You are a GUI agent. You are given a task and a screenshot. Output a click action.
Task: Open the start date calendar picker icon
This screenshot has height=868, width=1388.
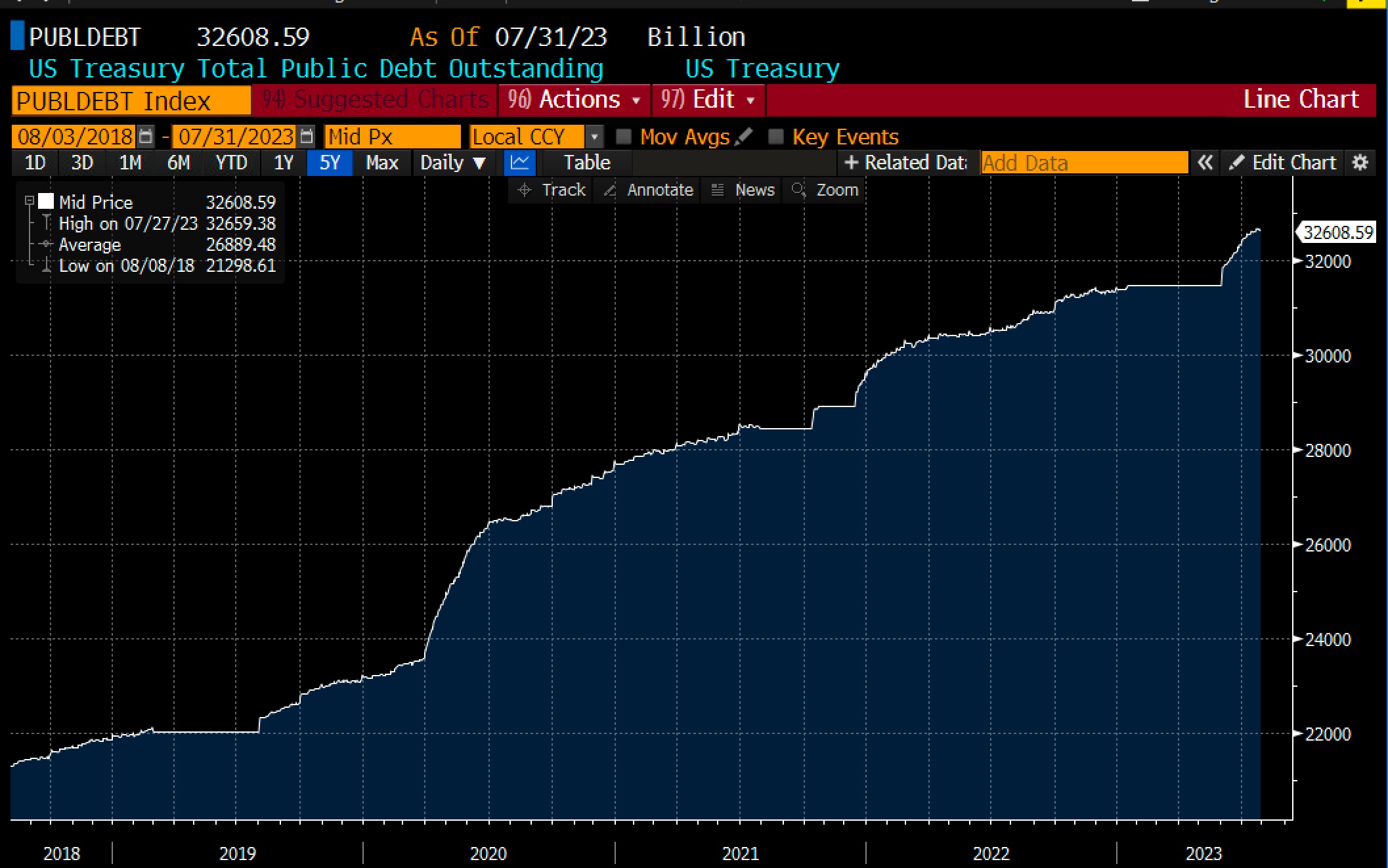click(x=146, y=137)
